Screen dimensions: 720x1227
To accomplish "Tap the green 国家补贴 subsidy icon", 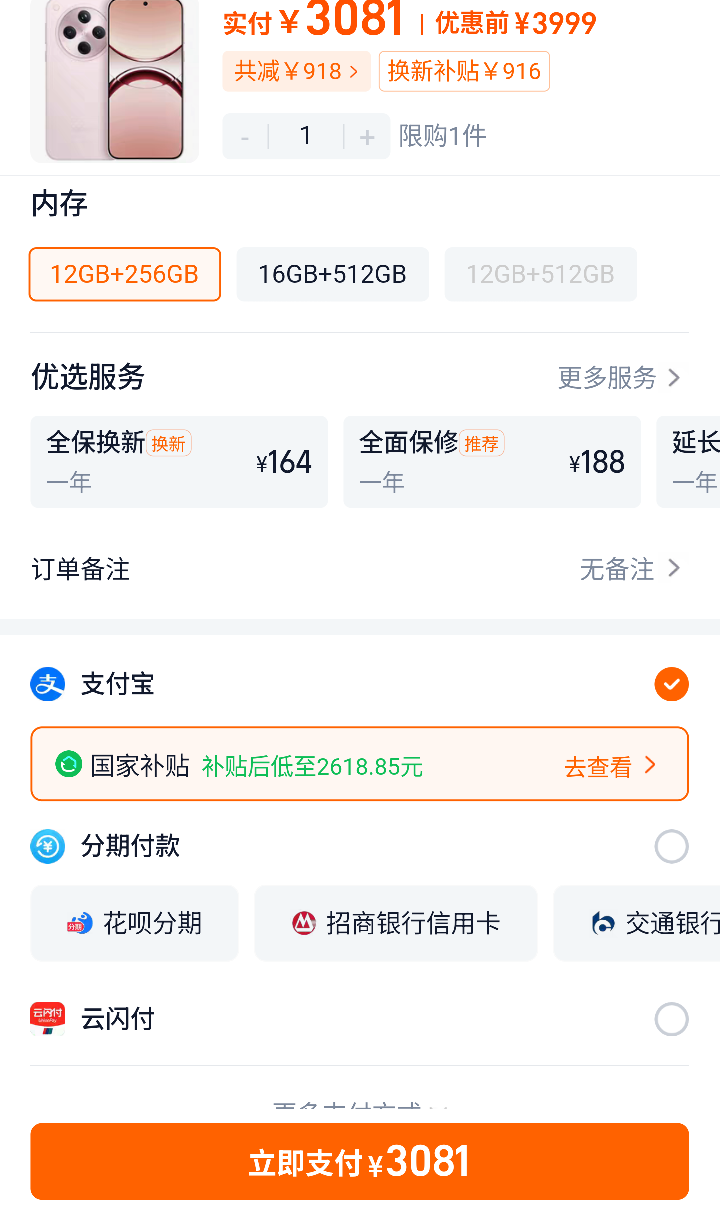I will tap(68, 765).
